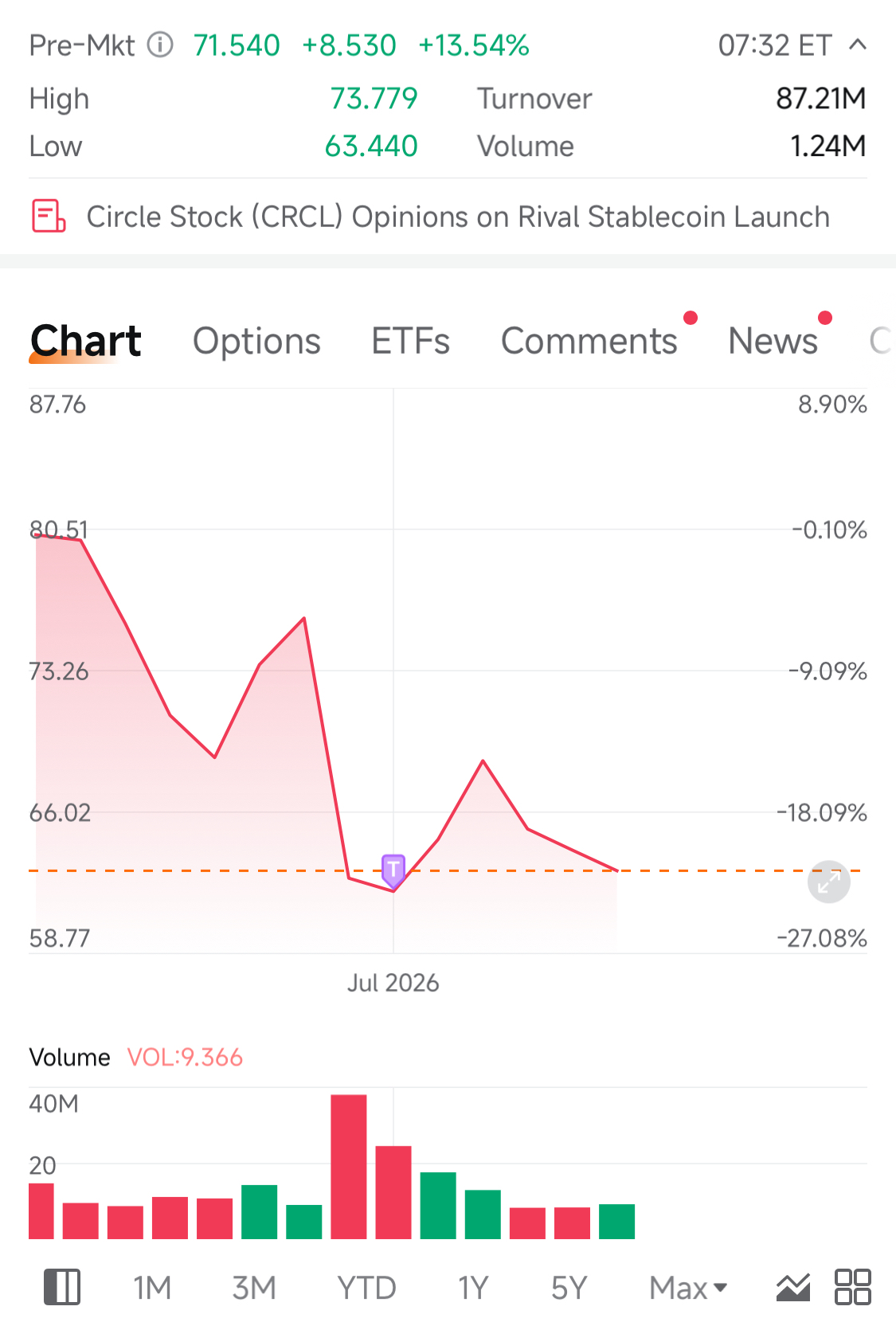The width and height of the screenshot is (896, 1318).
Task: Open the News tab
Action: click(x=773, y=341)
